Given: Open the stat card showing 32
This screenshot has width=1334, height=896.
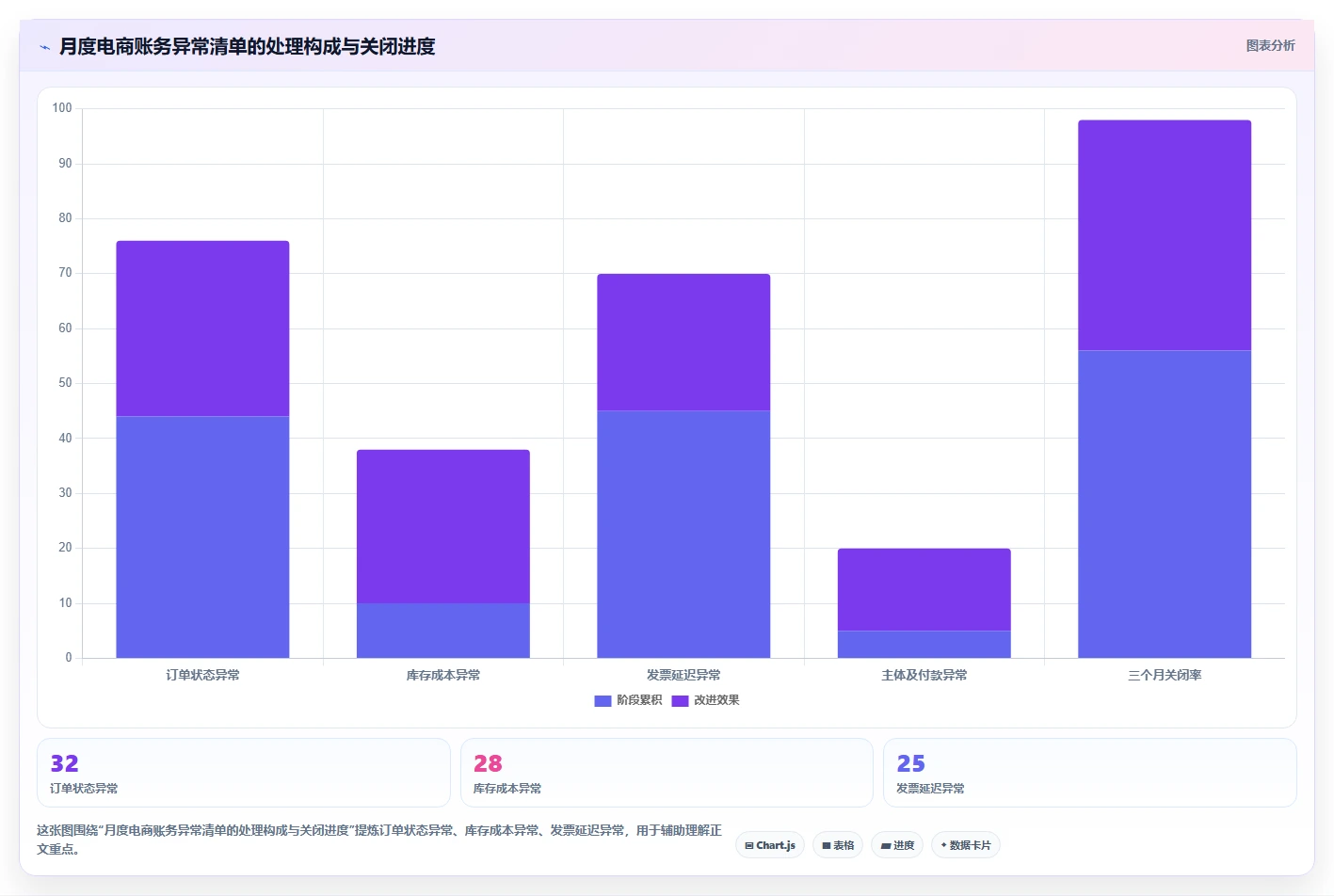Looking at the screenshot, I should (x=244, y=773).
